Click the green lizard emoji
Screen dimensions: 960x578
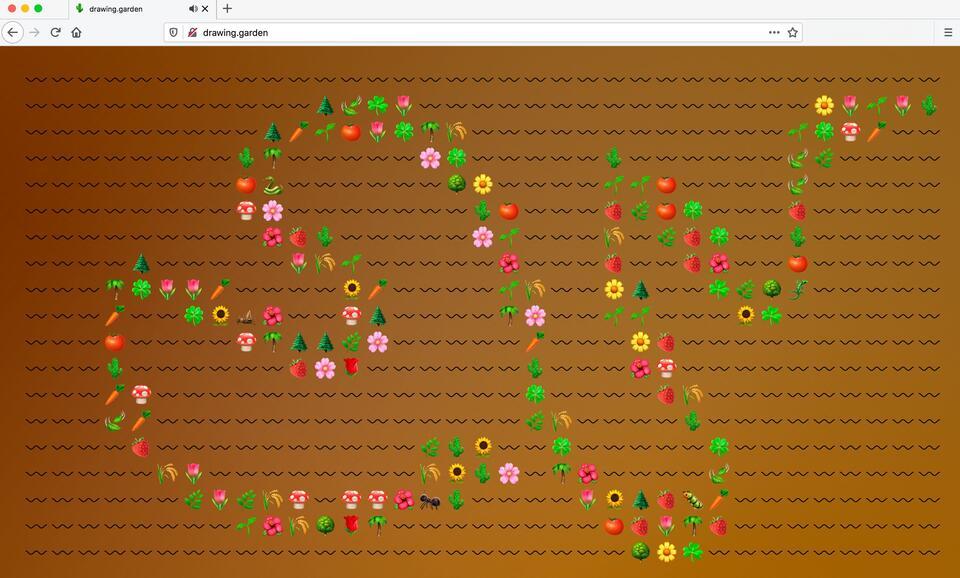click(x=797, y=289)
